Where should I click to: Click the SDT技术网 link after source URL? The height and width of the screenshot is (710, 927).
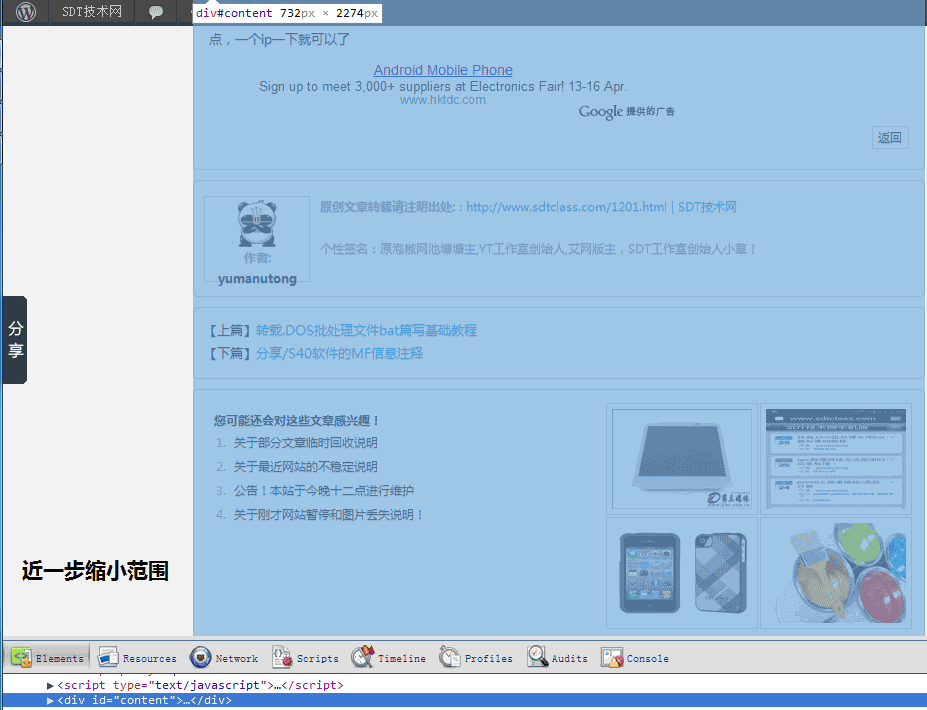click(x=707, y=207)
